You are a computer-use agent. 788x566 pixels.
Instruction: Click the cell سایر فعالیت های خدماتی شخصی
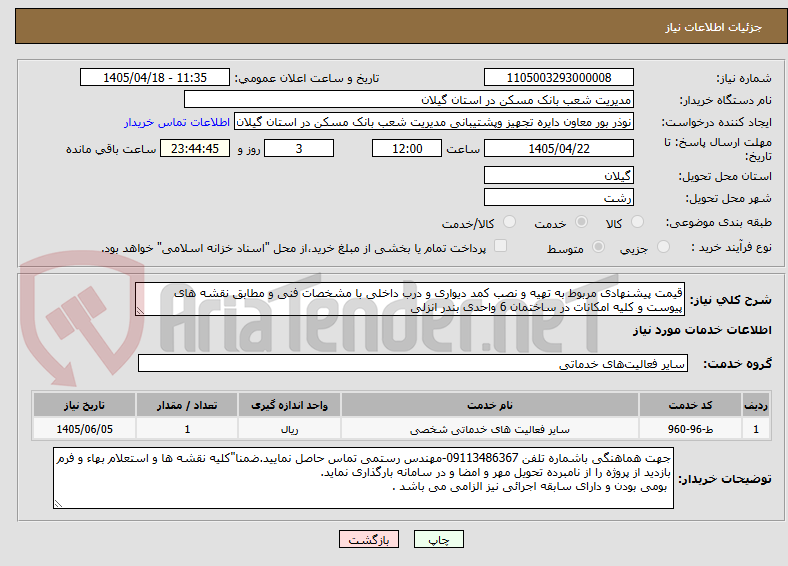(490, 429)
